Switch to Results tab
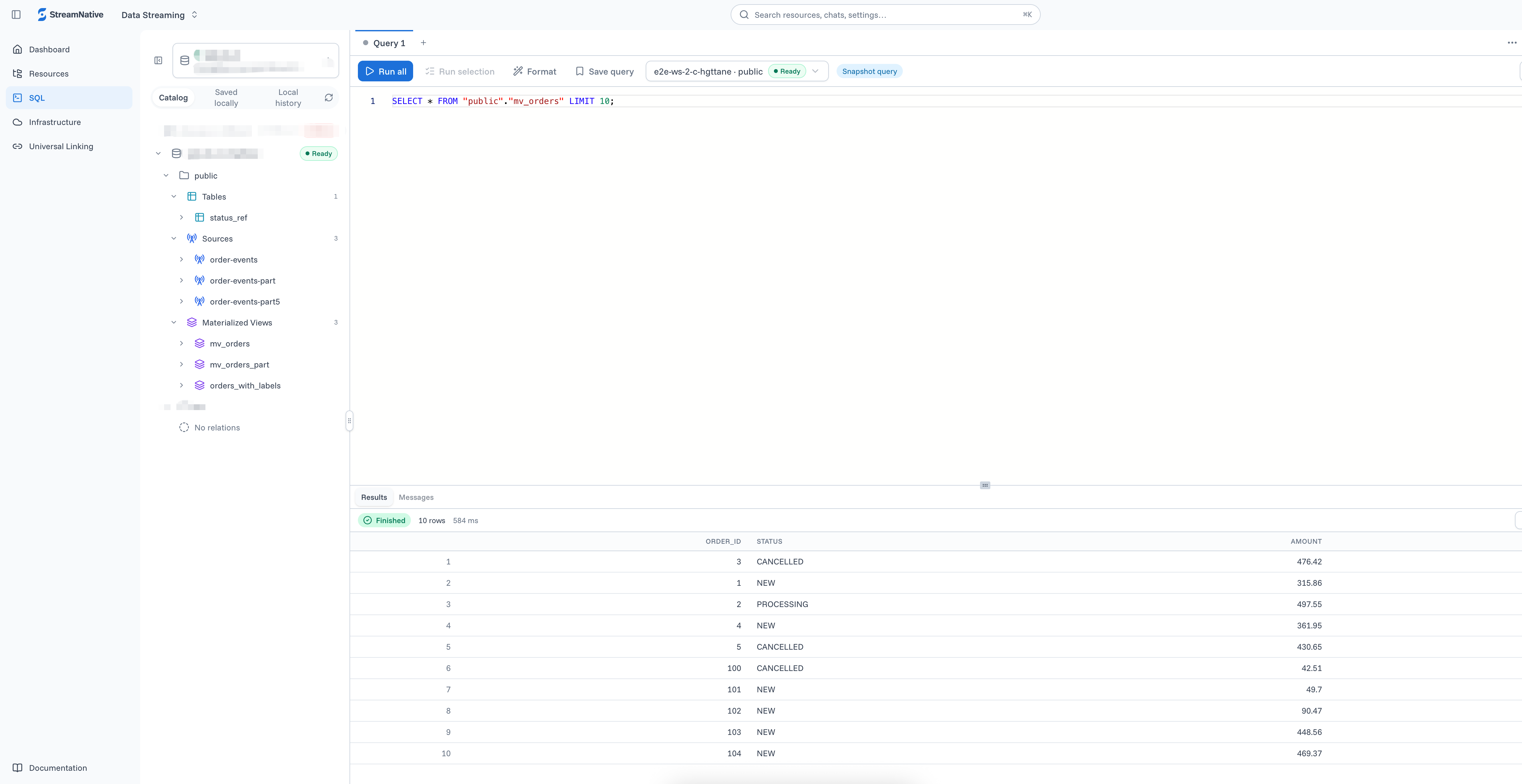Image resolution: width=1522 pixels, height=784 pixels. click(x=374, y=498)
